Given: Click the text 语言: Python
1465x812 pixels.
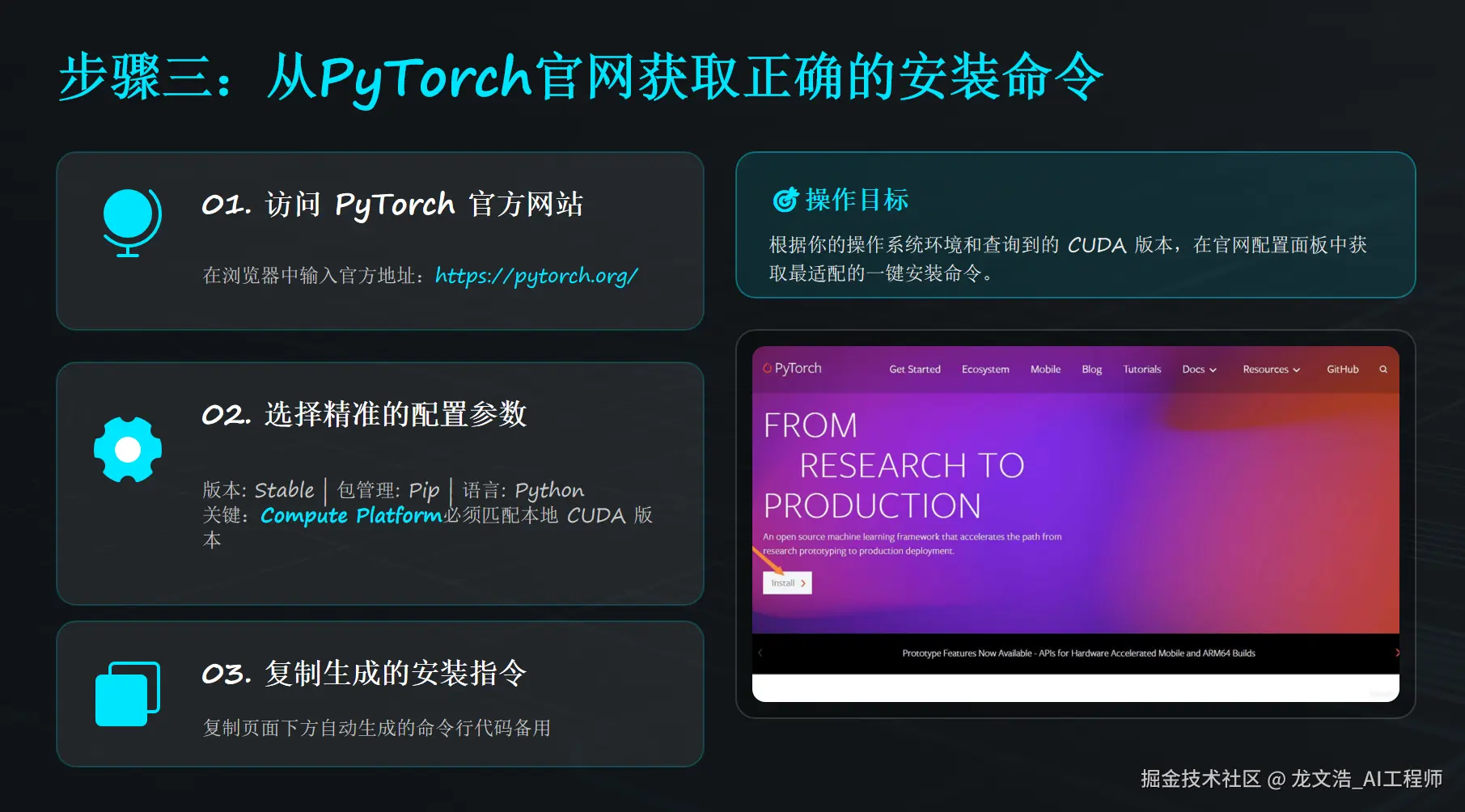Looking at the screenshot, I should pos(523,490).
